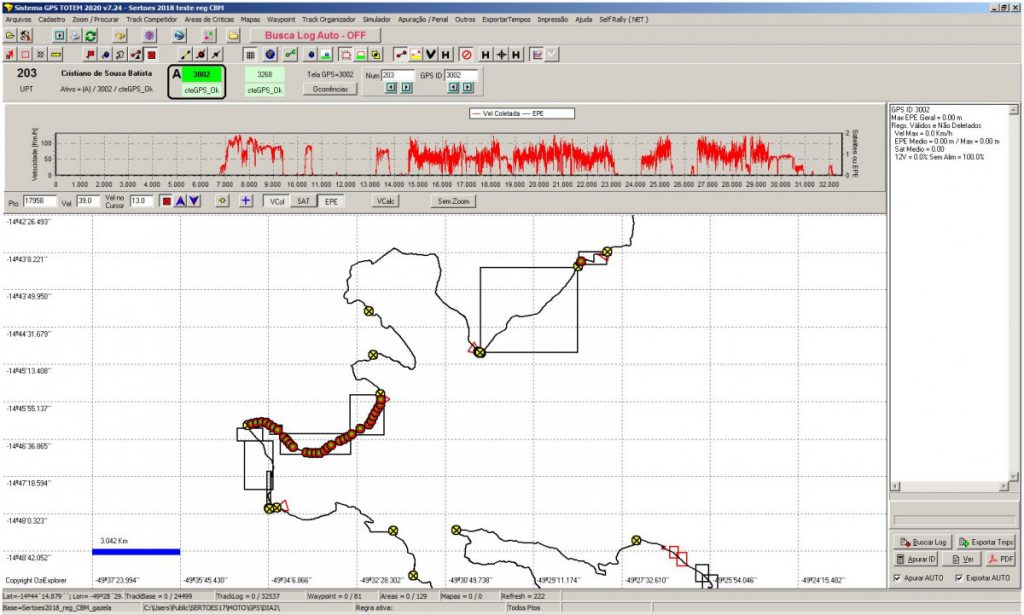
Task: Toggle the Apurar AUTO checkbox
Action: 896,578
